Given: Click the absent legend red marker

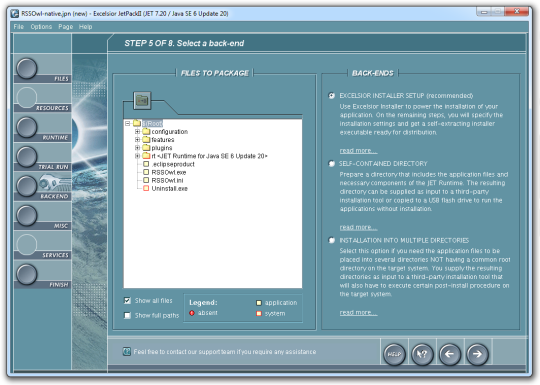Looking at the screenshot, I should pyautogui.click(x=192, y=313).
